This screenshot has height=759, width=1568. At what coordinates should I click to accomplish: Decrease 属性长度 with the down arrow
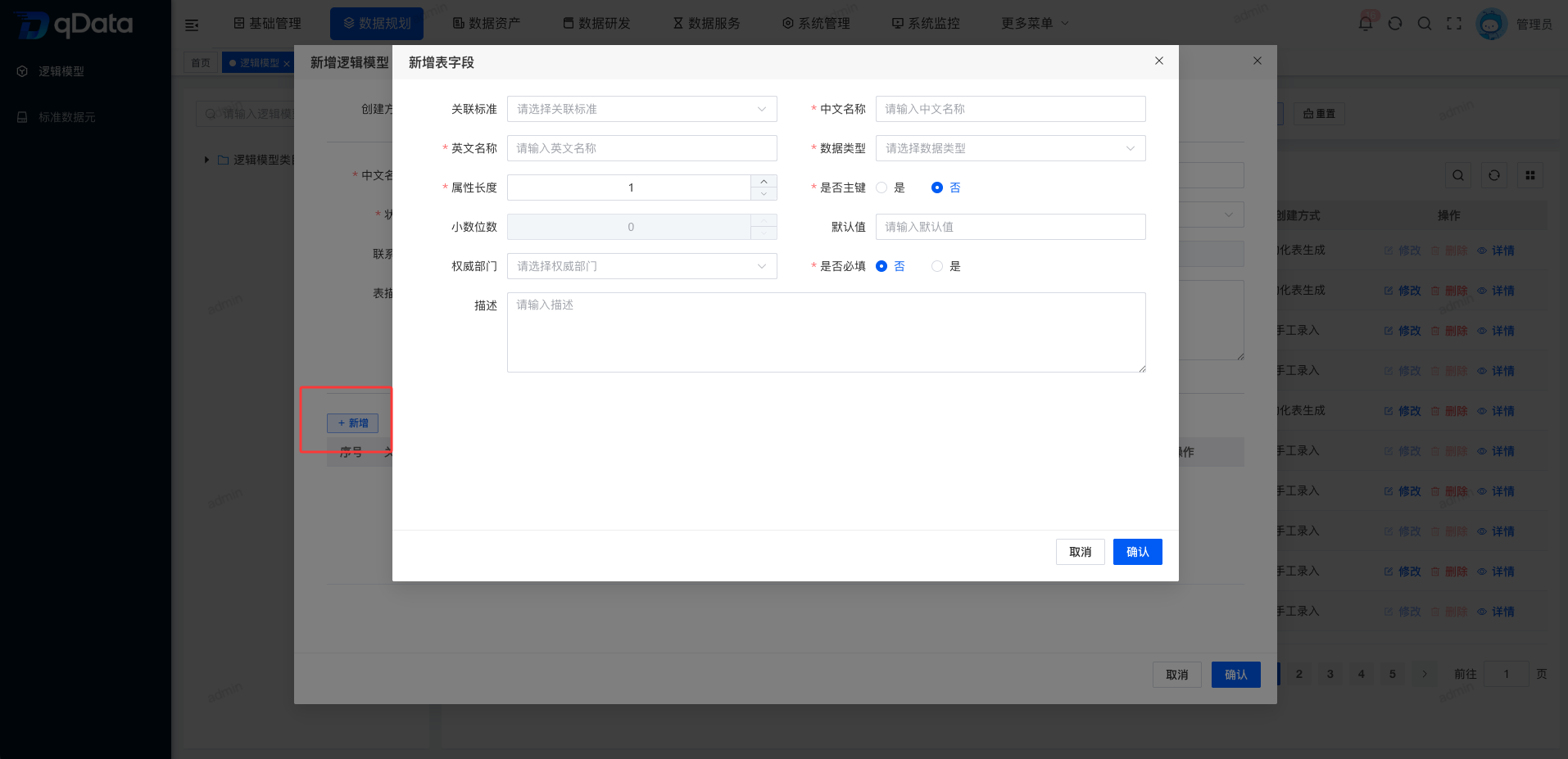[764, 194]
